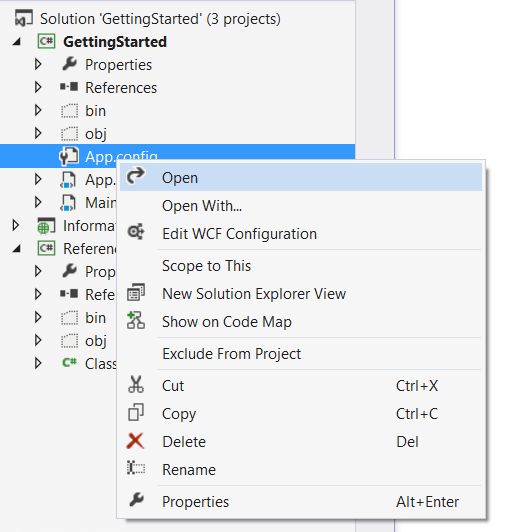Select Edit WCF Configuration menu entry

[301, 233]
